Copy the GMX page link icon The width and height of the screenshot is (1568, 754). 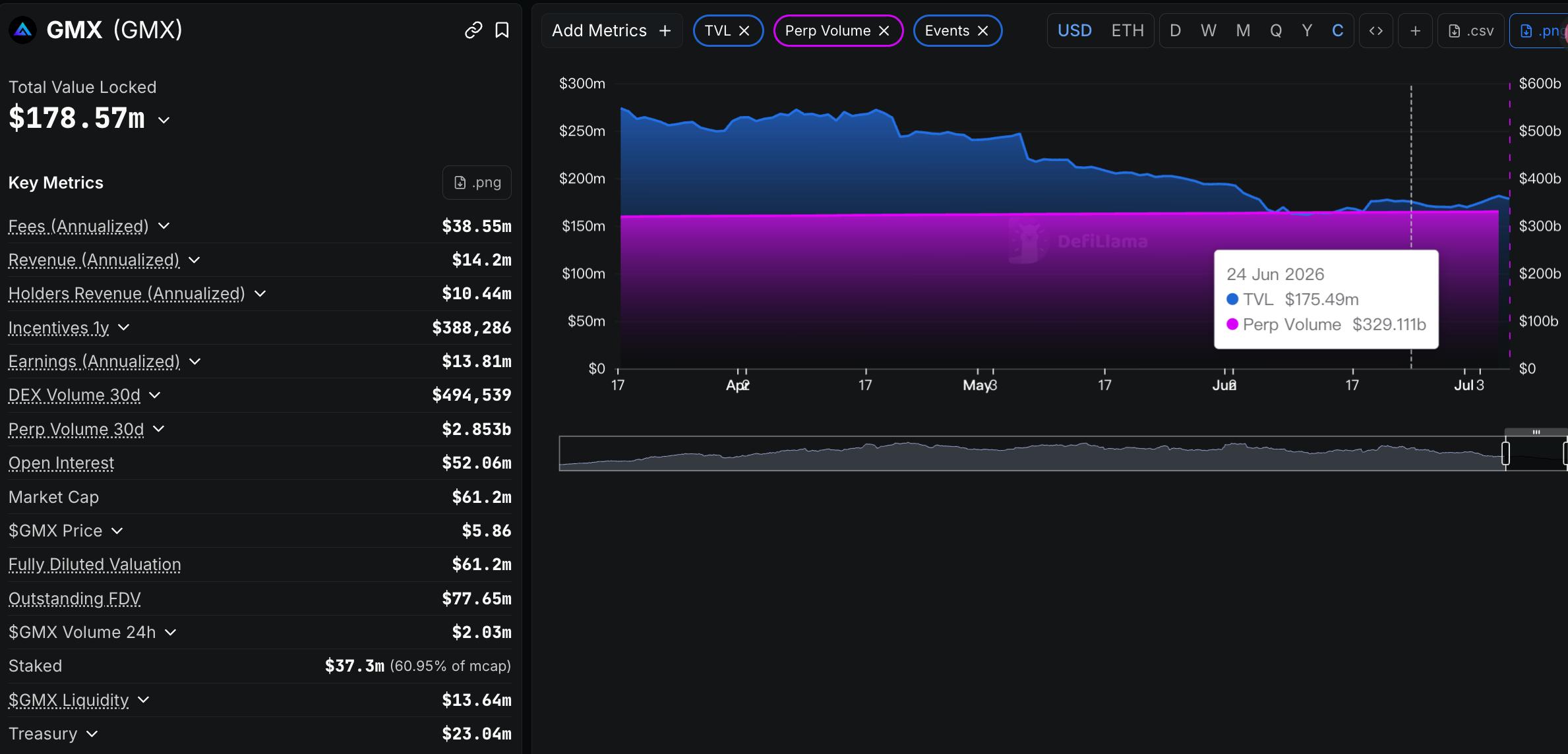click(473, 30)
